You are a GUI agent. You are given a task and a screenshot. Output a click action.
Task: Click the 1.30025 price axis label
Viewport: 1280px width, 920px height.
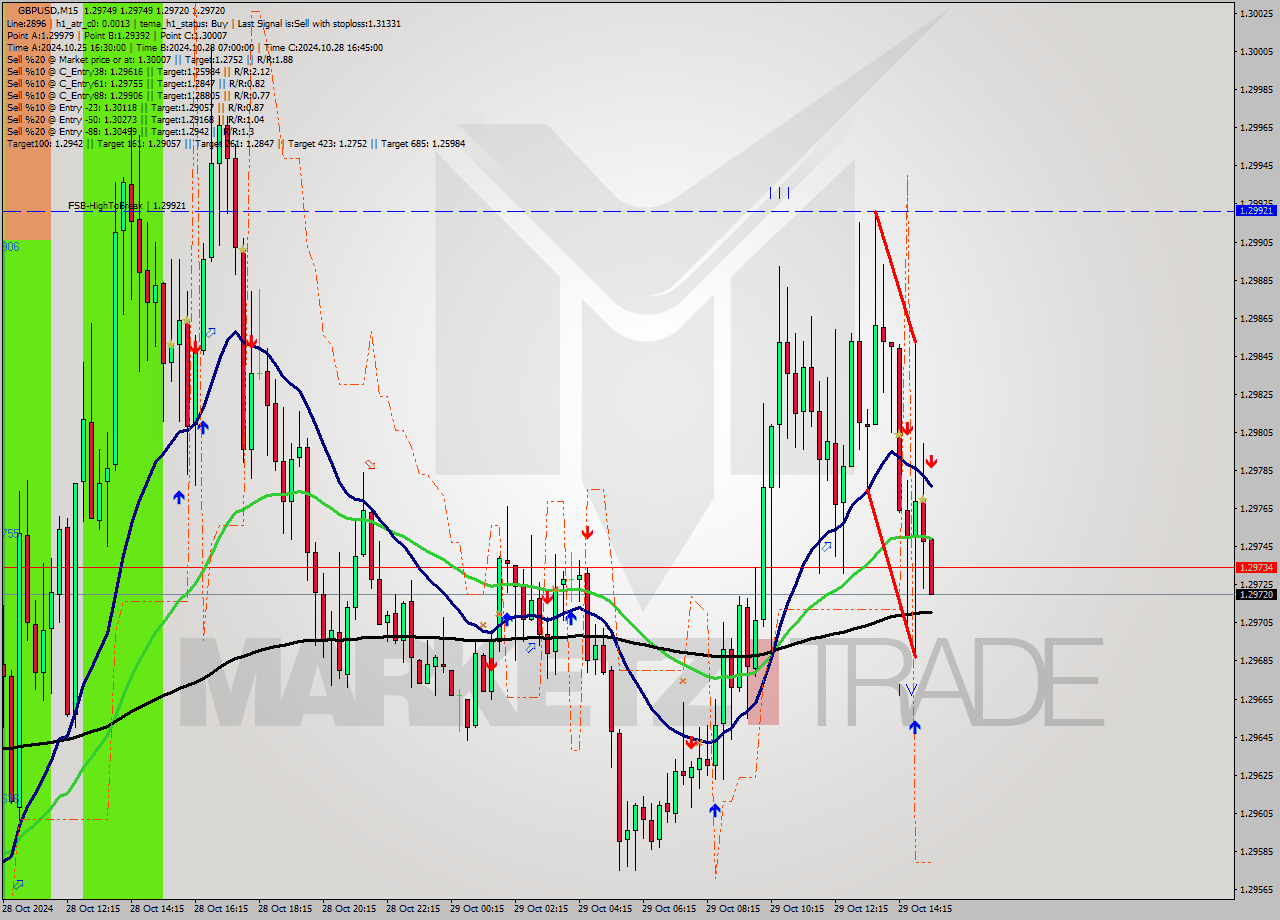[x=1256, y=13]
